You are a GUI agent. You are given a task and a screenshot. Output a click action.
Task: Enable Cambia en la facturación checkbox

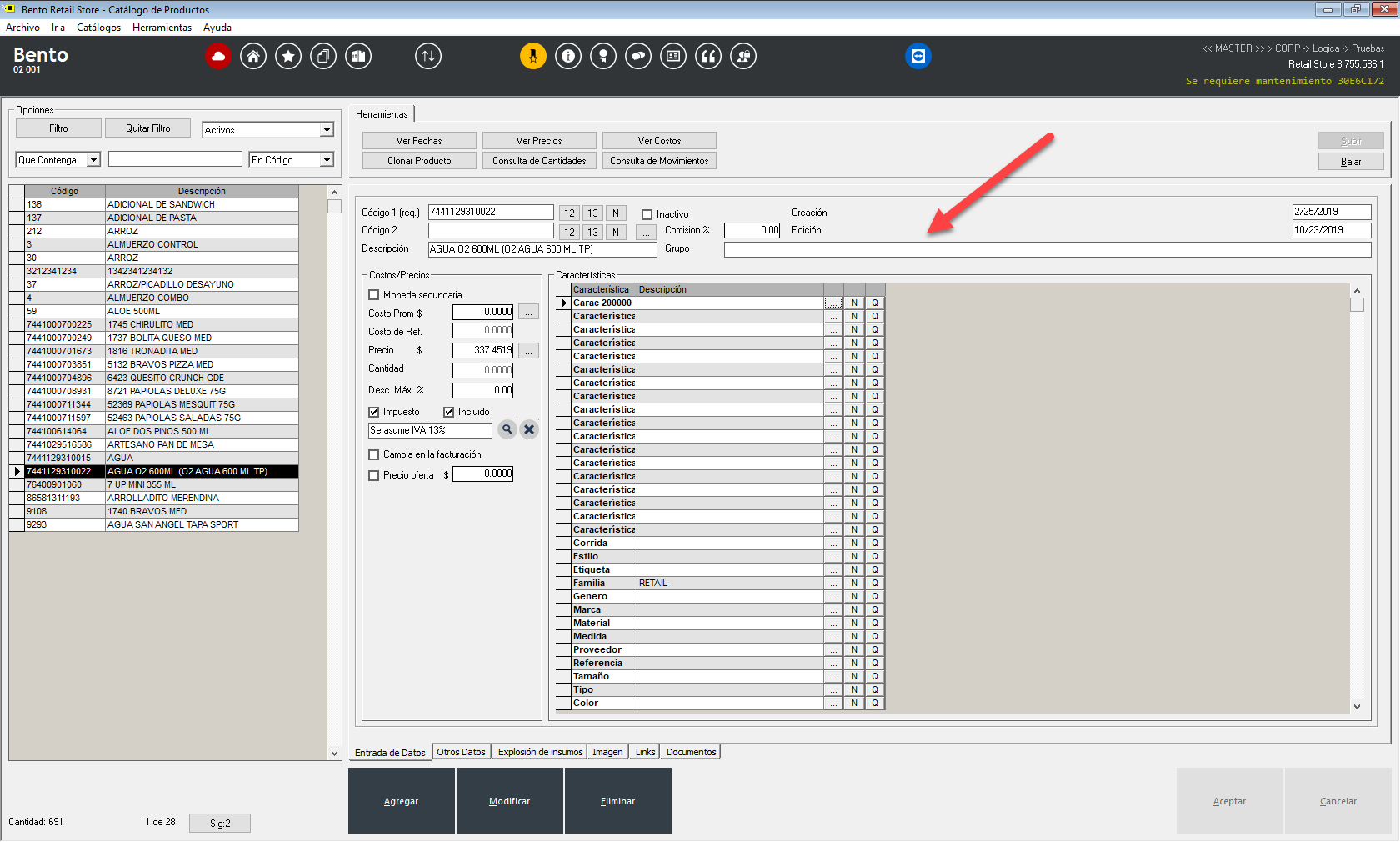click(x=374, y=454)
